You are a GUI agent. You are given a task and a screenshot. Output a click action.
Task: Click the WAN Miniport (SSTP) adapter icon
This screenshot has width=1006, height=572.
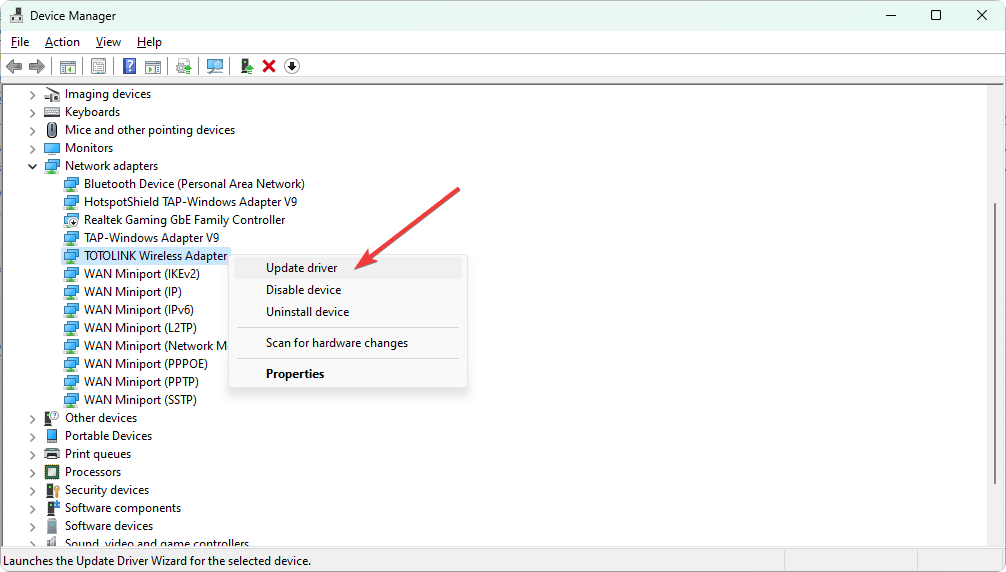coord(71,400)
